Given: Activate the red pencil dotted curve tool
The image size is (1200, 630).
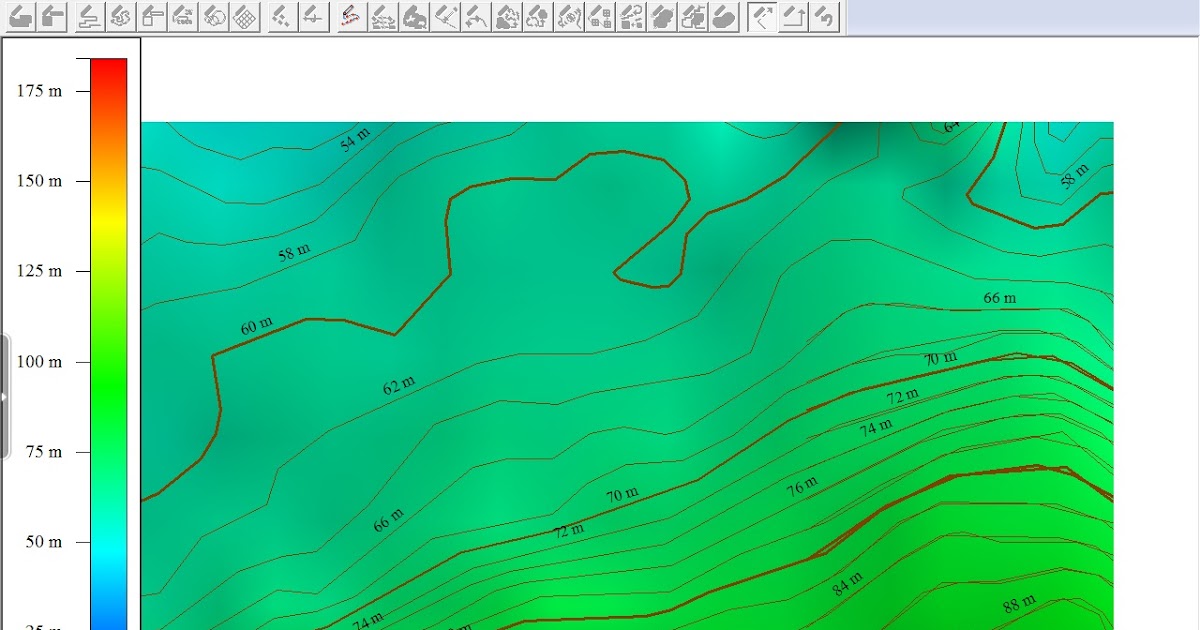Looking at the screenshot, I should [x=351, y=16].
